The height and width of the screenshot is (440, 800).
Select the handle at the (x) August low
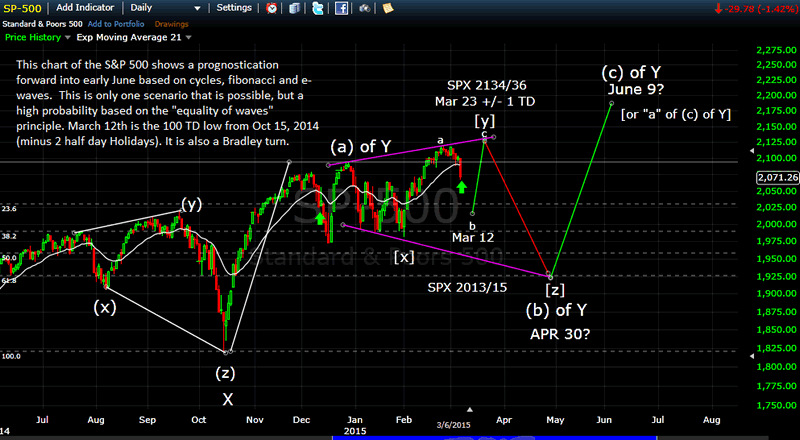pyautogui.click(x=106, y=287)
